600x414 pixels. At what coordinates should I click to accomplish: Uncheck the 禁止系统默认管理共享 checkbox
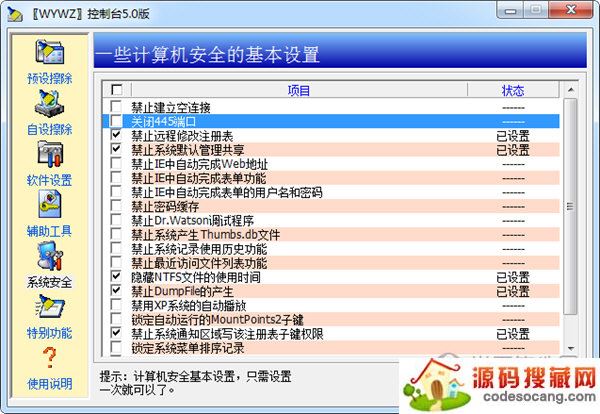pos(116,149)
